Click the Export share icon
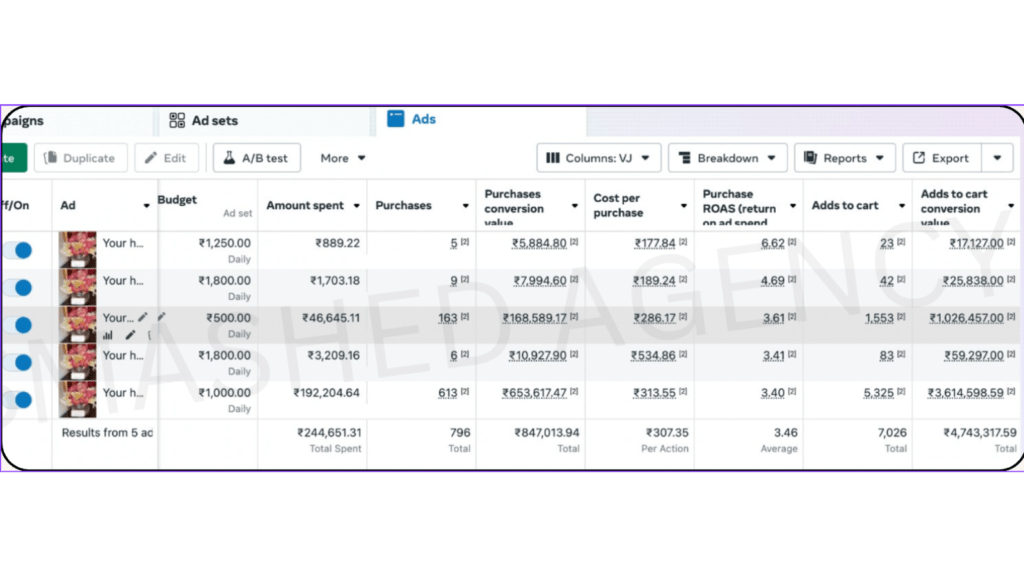Screen dimensions: 1024x576 click(919, 158)
